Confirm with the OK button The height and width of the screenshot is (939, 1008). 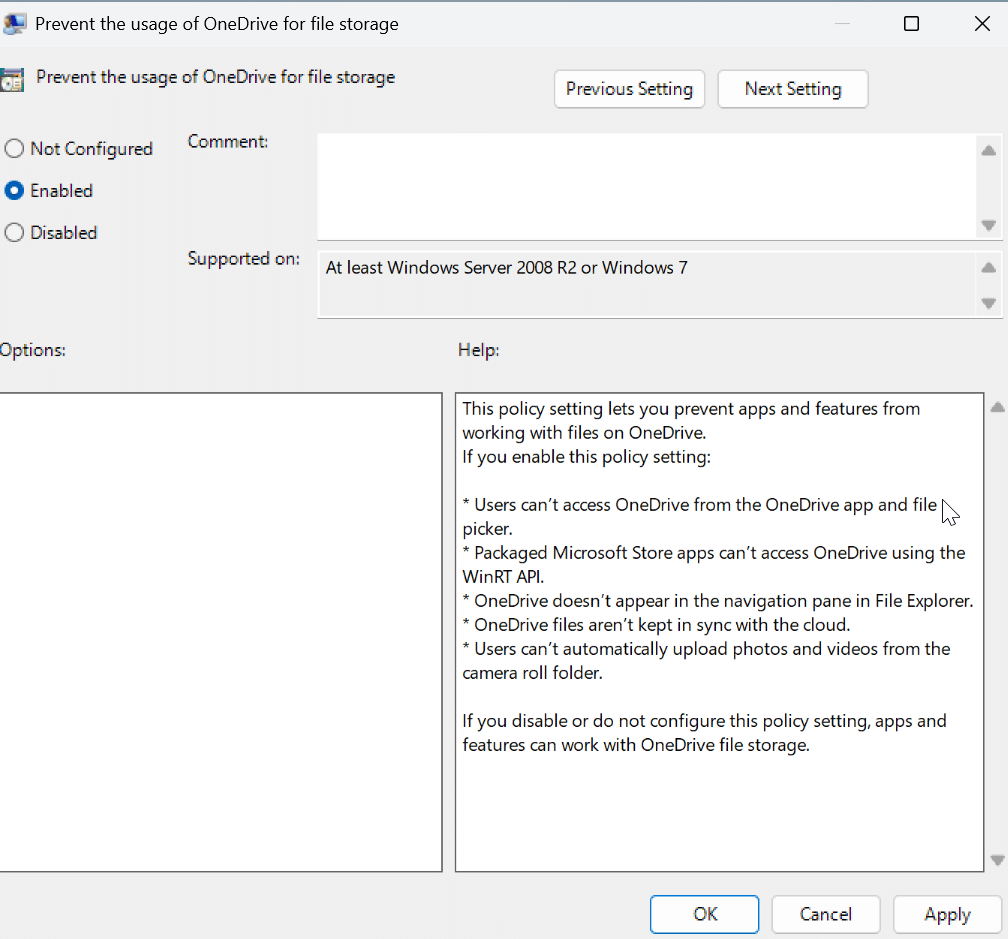point(705,914)
